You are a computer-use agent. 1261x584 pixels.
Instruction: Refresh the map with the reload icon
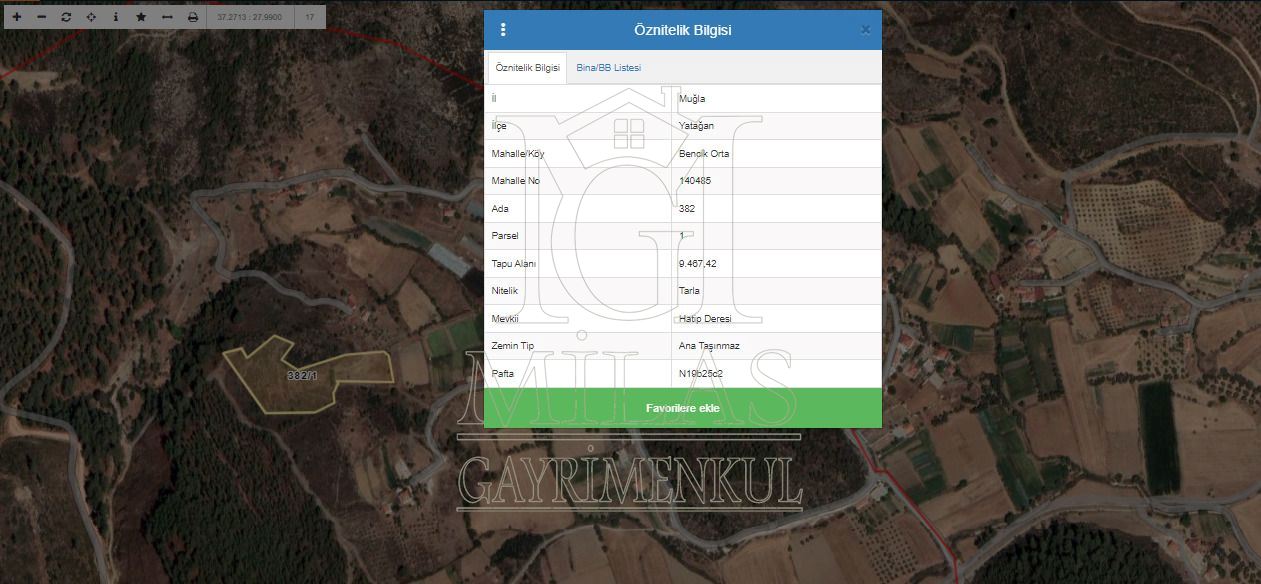pyautogui.click(x=65, y=16)
